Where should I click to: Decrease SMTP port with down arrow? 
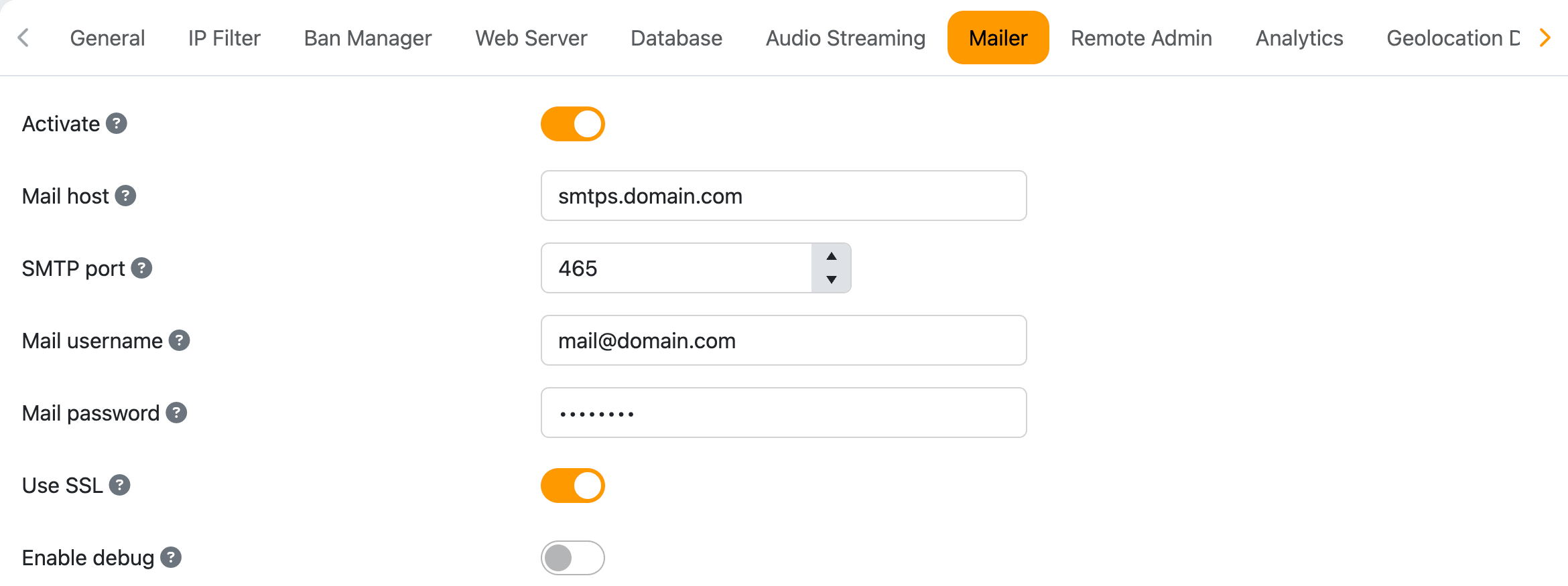(832, 280)
